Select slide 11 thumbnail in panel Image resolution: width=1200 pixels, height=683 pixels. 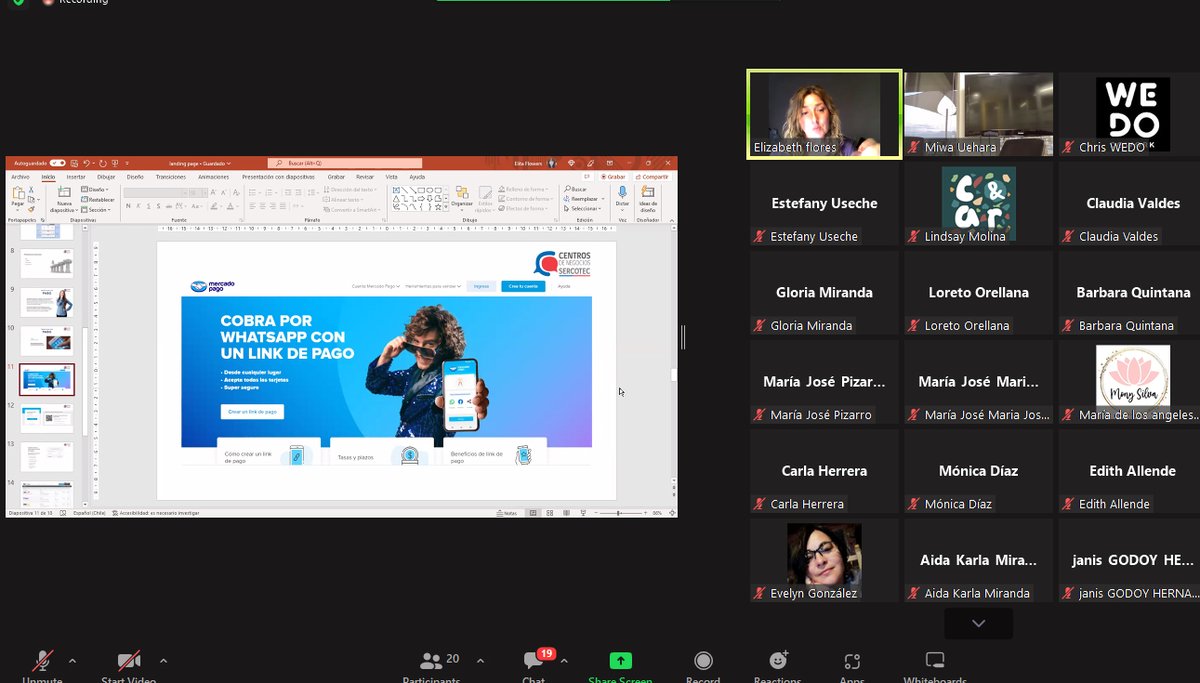47,379
